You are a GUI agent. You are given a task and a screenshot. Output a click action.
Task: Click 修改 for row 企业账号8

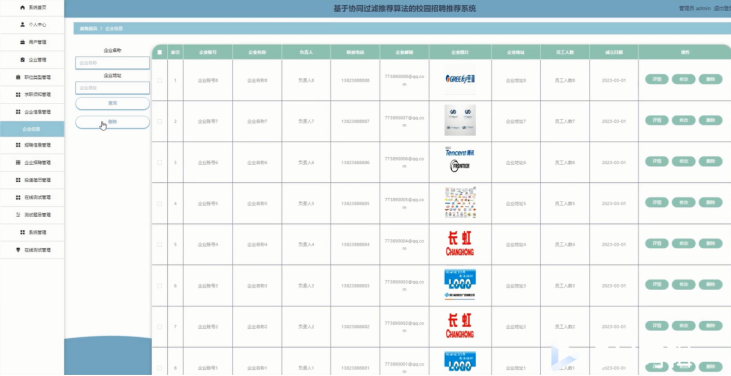(x=684, y=80)
